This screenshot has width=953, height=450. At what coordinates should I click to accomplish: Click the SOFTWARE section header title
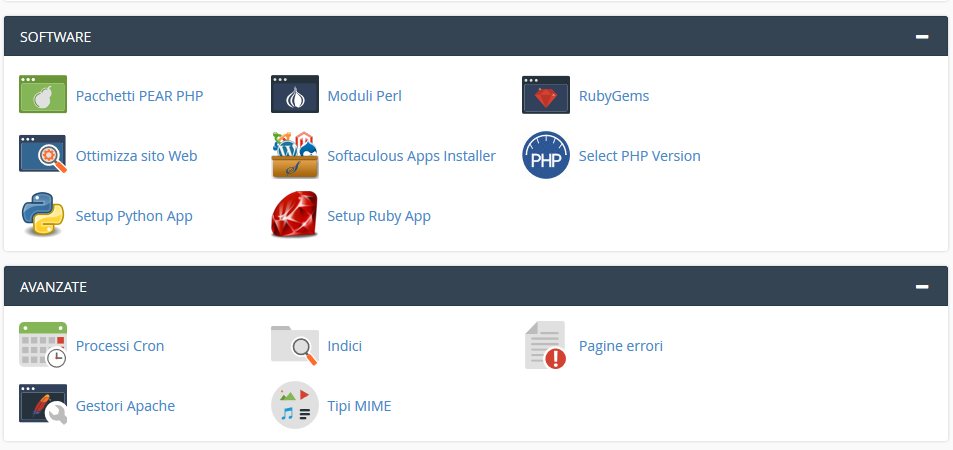[56, 37]
